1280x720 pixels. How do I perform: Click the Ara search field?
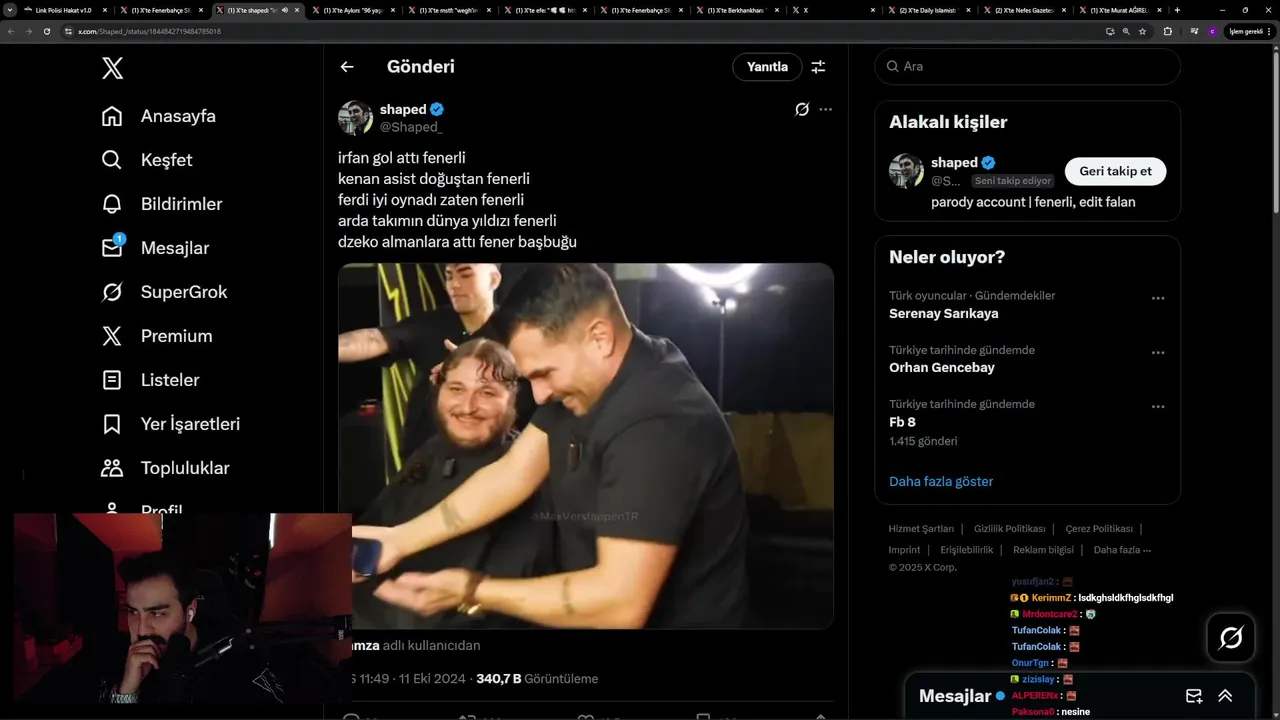point(1028,66)
